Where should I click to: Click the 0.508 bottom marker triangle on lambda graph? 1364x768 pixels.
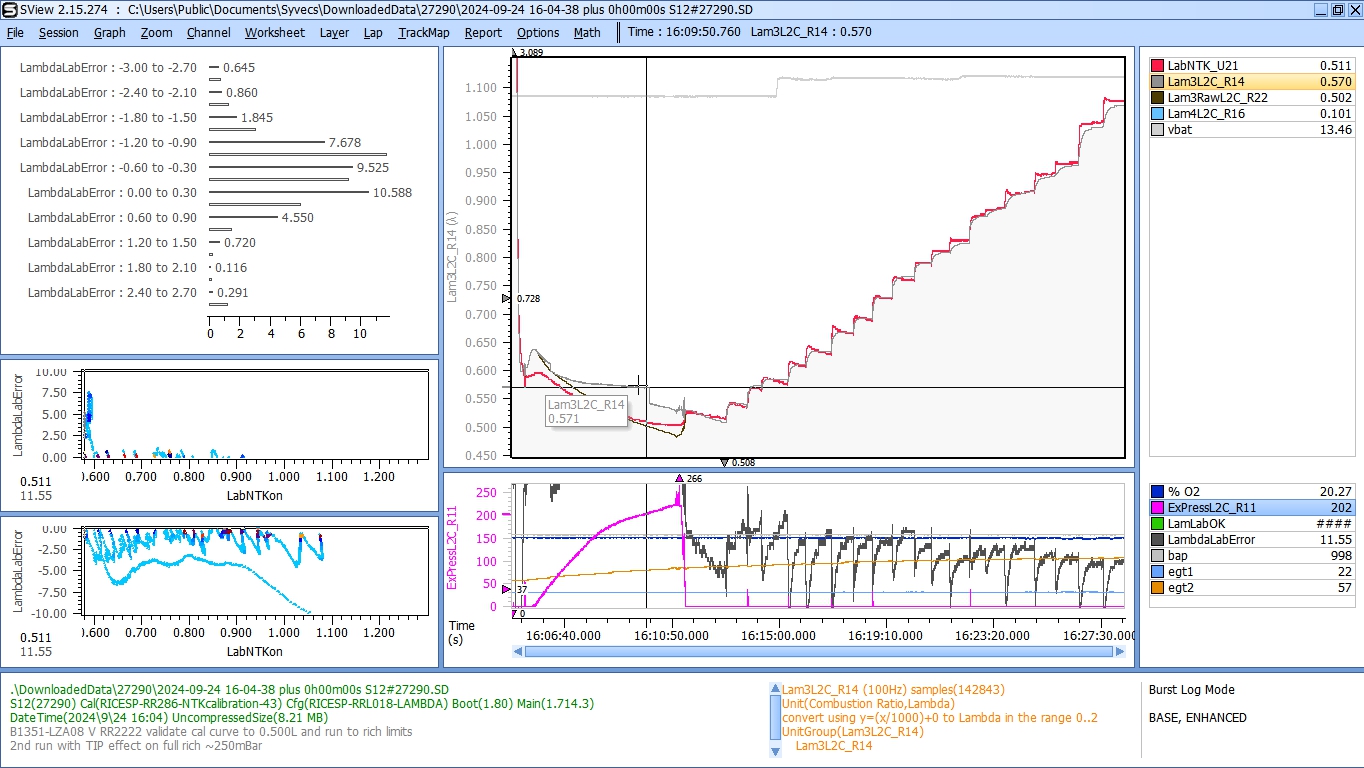click(724, 462)
